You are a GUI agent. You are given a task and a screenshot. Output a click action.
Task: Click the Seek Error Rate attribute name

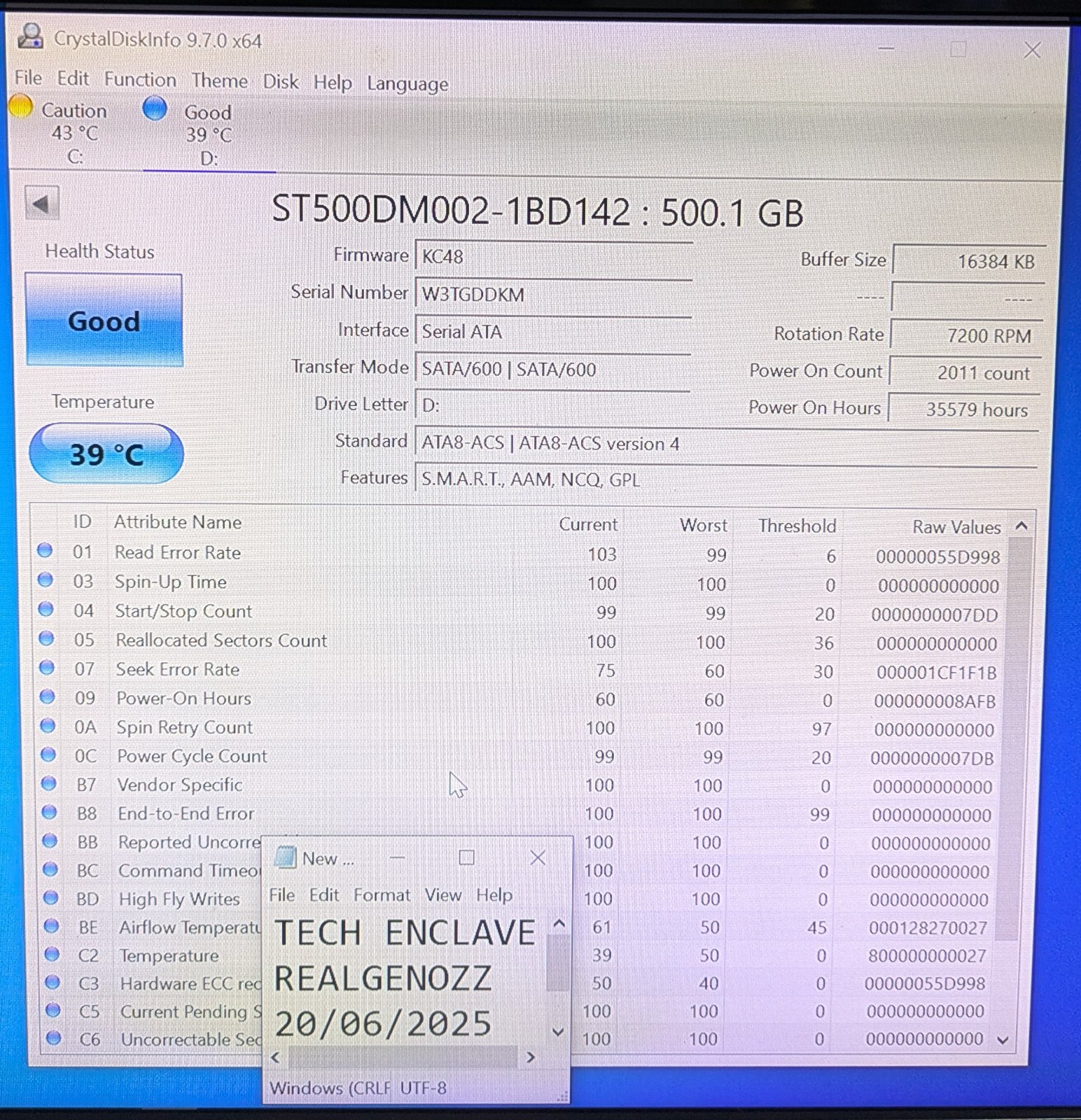[178, 669]
